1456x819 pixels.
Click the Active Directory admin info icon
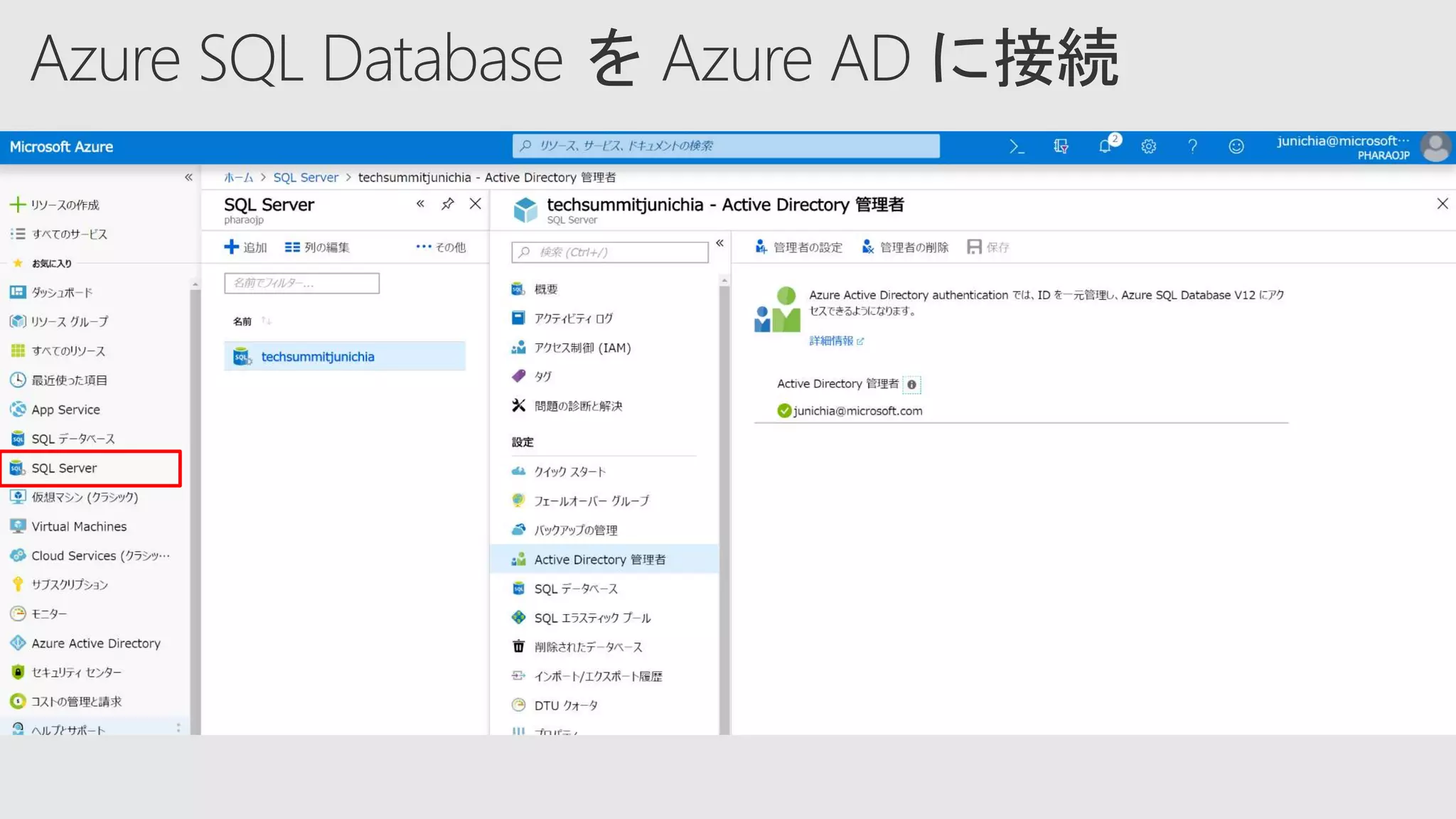[911, 385]
